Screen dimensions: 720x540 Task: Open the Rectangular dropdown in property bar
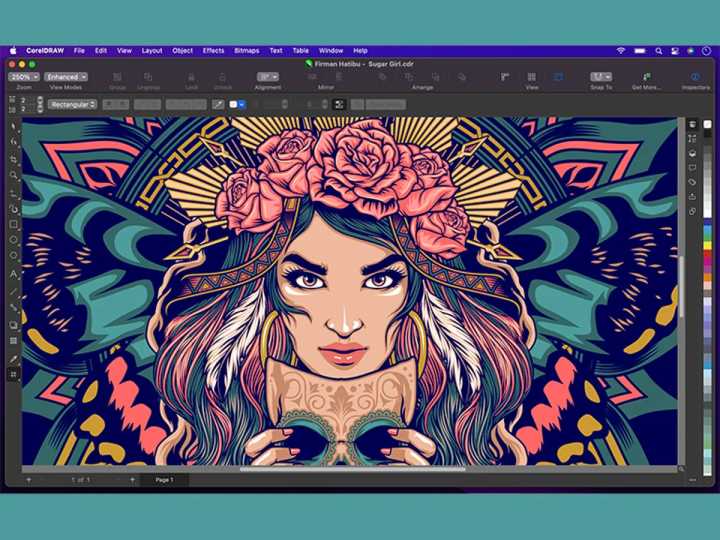(73, 105)
